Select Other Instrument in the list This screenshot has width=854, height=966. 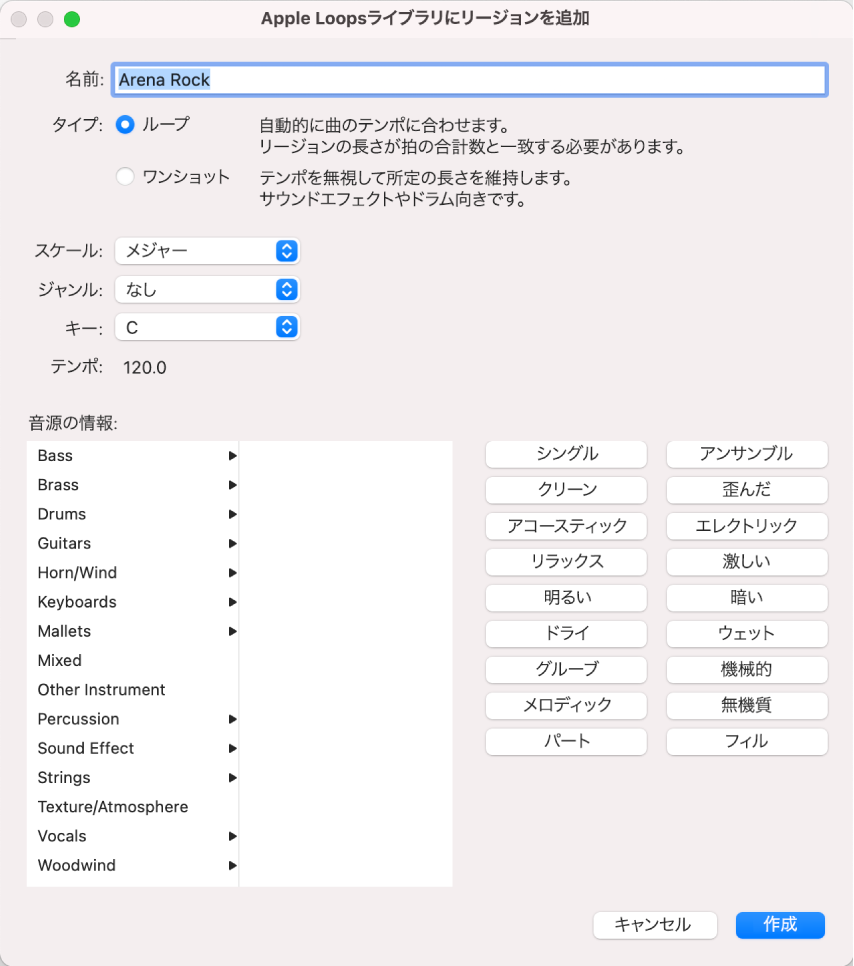[x=132, y=690]
